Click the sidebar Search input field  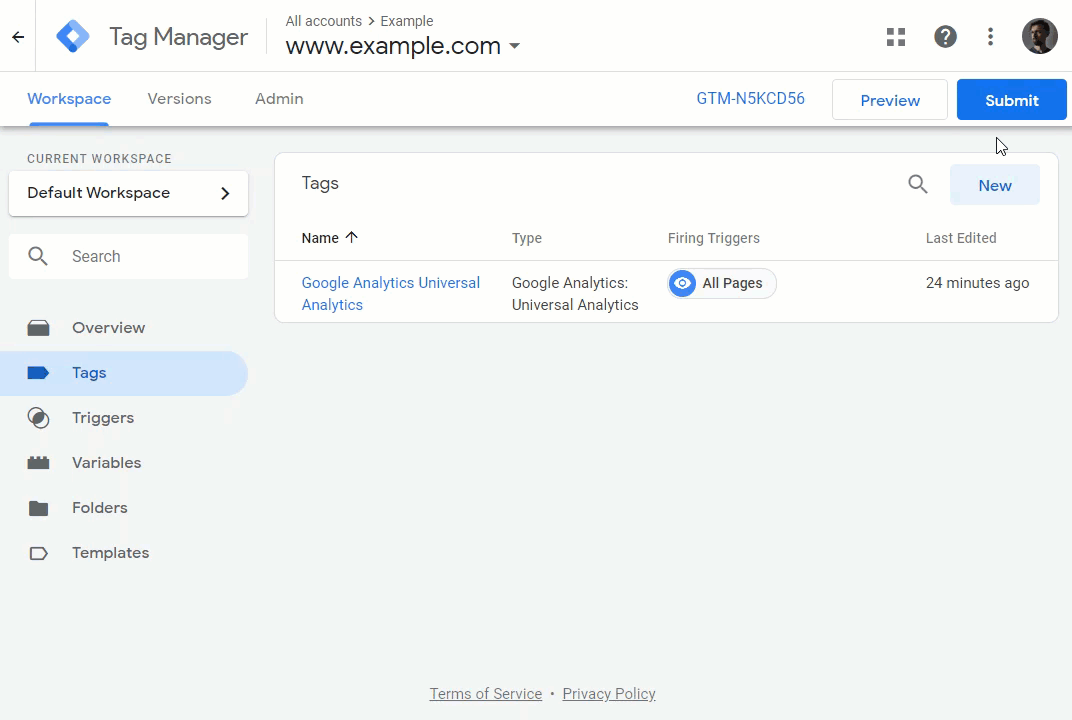point(129,256)
